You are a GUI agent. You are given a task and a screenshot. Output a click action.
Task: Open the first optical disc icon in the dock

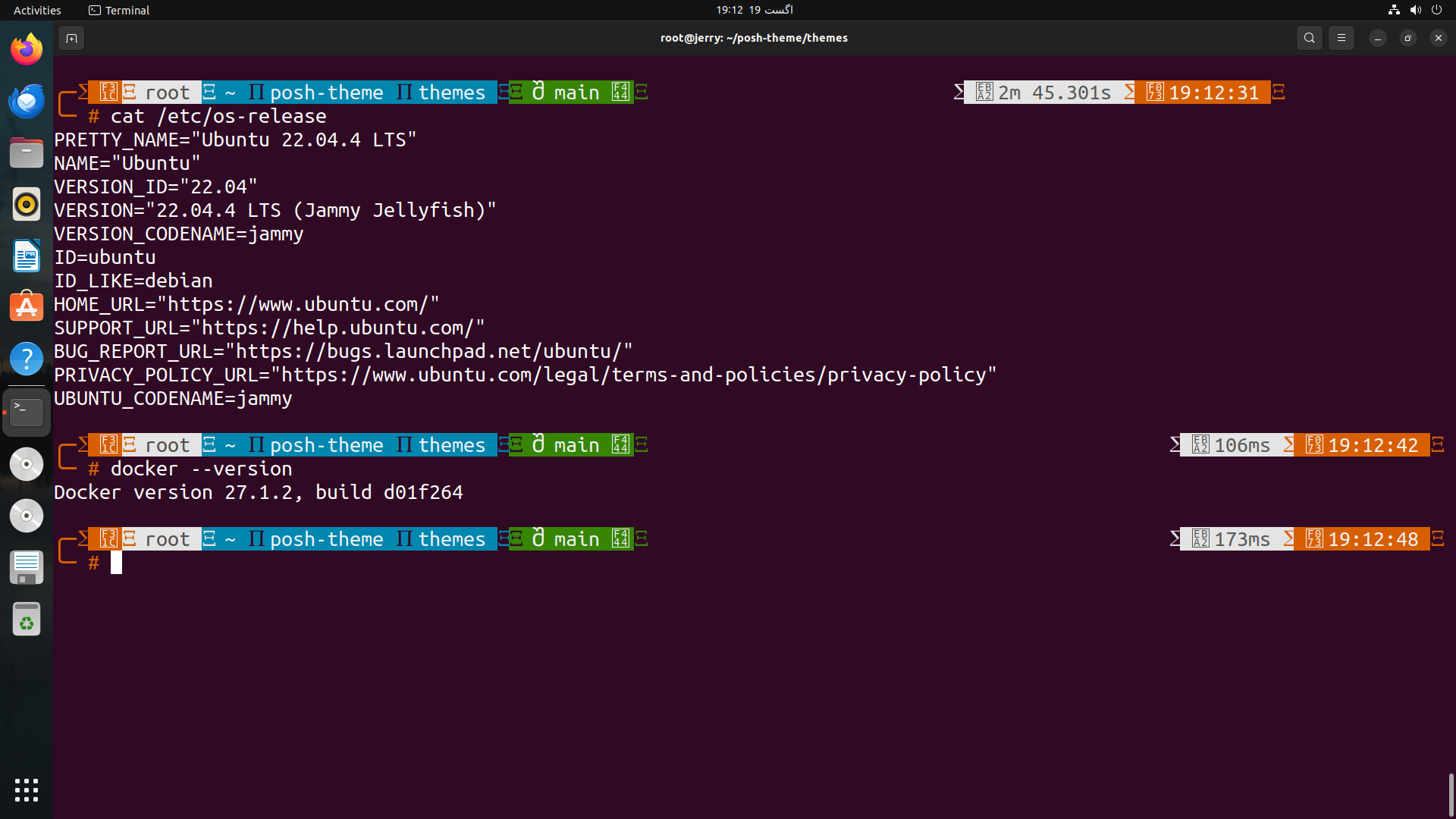coord(27,464)
